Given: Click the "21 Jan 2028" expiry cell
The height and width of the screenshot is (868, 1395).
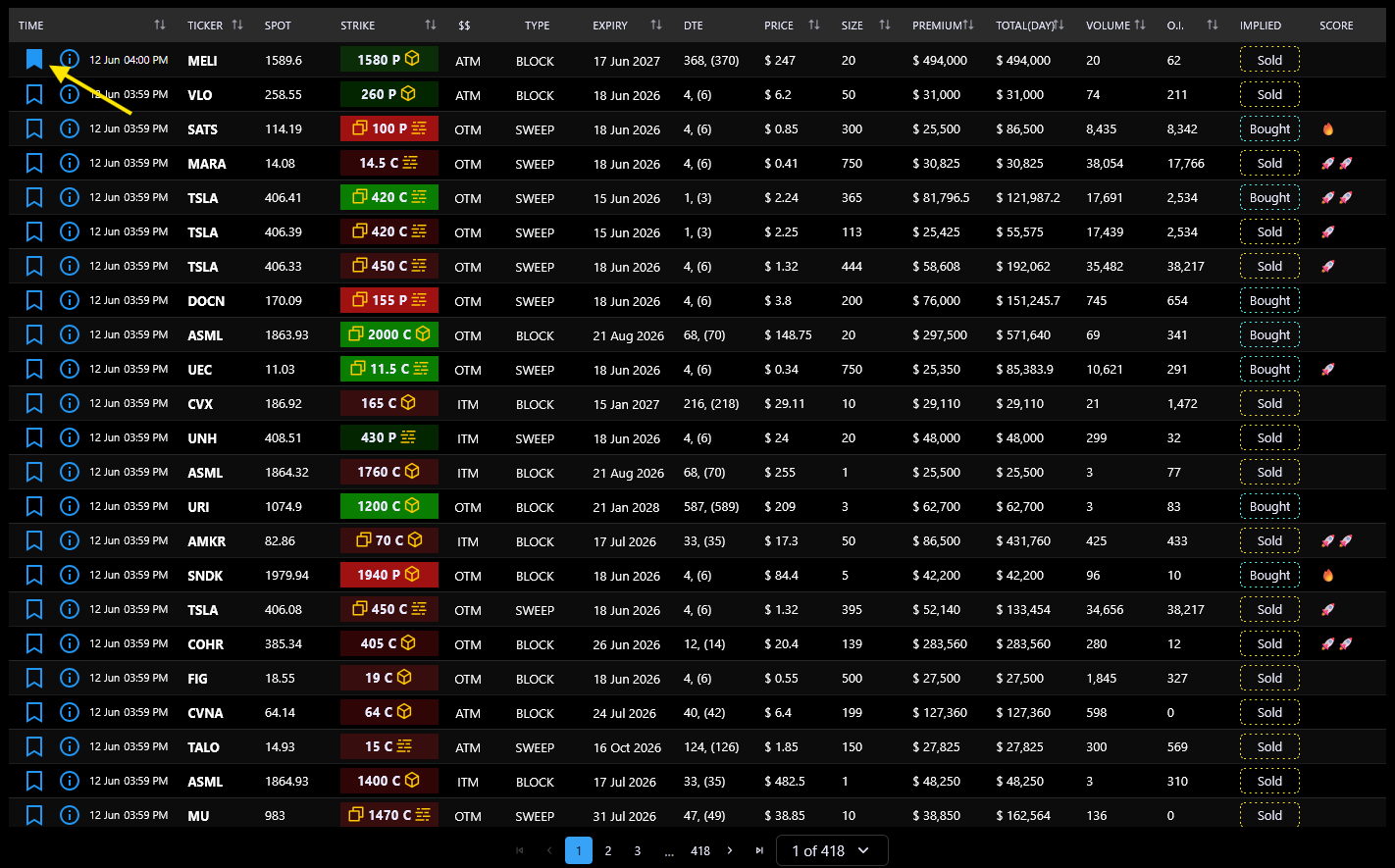Looking at the screenshot, I should click(627, 507).
